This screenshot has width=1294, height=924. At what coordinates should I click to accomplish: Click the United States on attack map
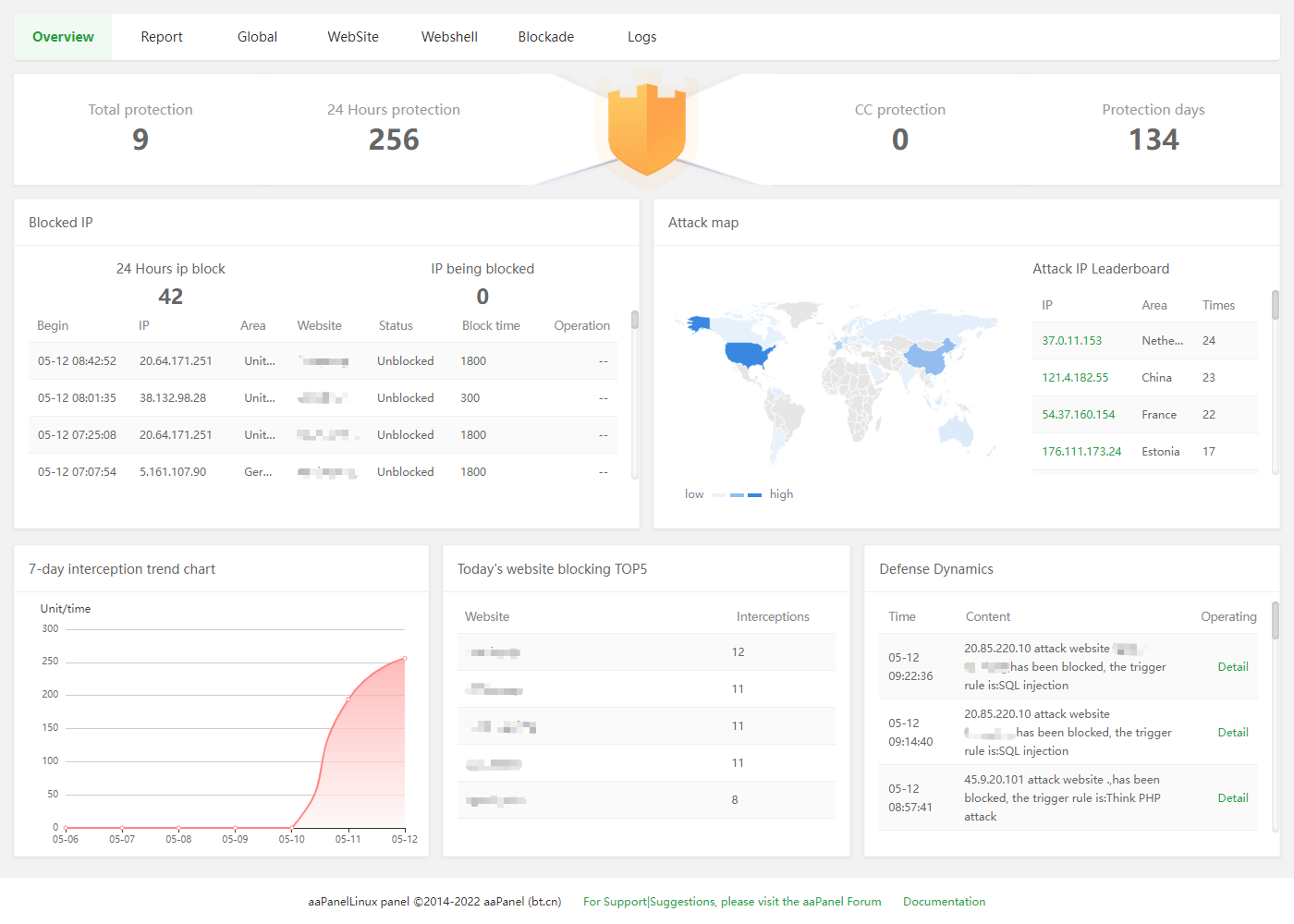pyautogui.click(x=747, y=354)
